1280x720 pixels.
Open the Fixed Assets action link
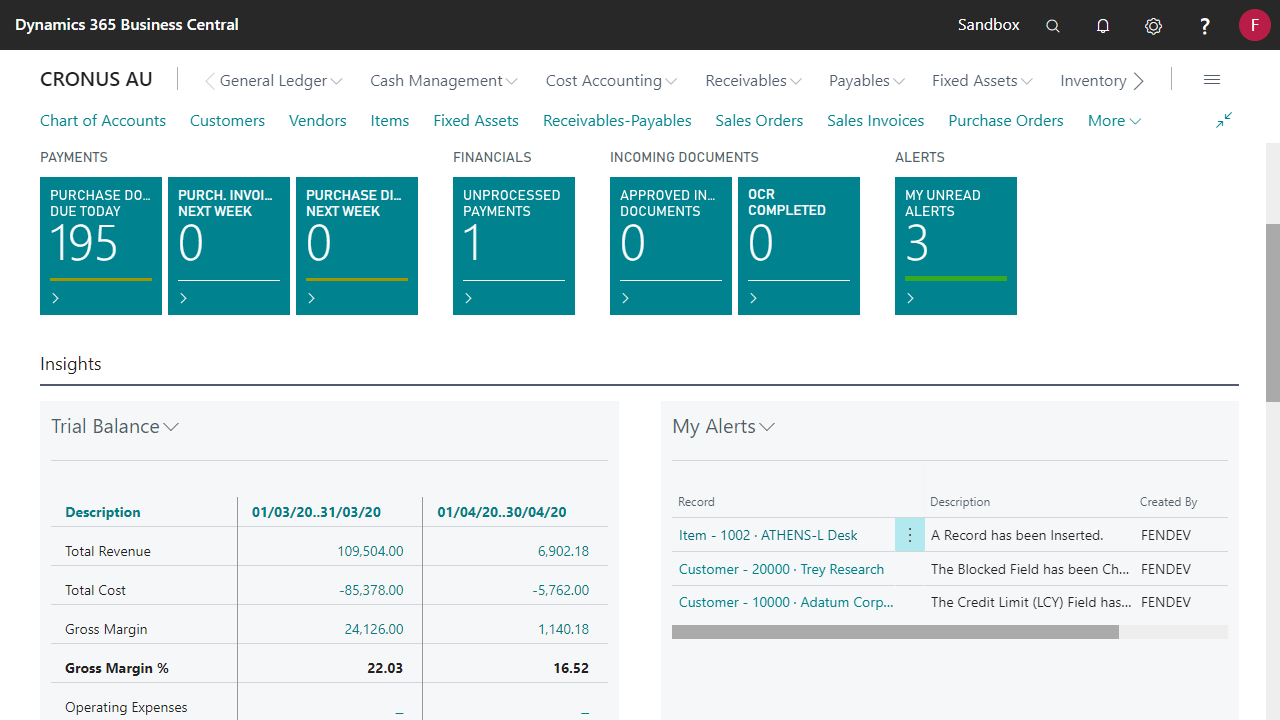tap(476, 121)
